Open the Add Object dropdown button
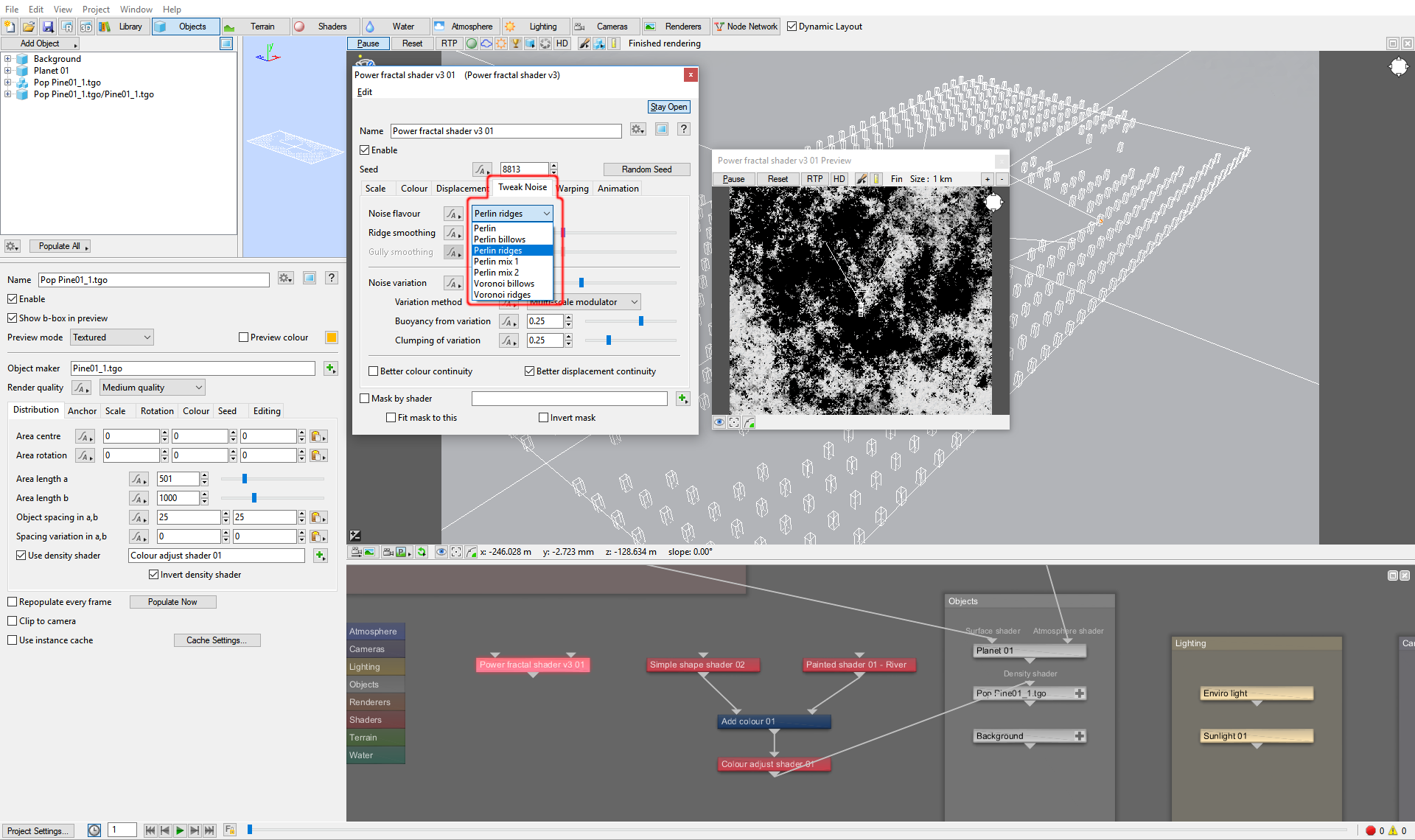 pos(40,43)
